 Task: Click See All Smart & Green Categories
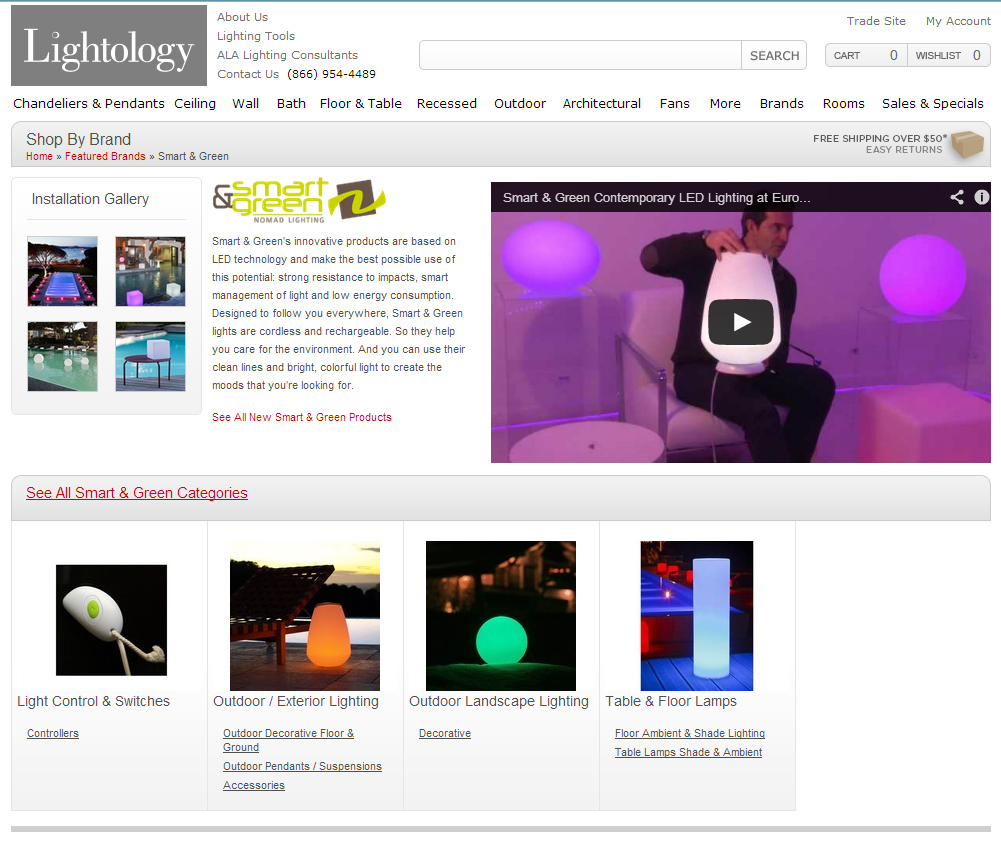(137, 493)
